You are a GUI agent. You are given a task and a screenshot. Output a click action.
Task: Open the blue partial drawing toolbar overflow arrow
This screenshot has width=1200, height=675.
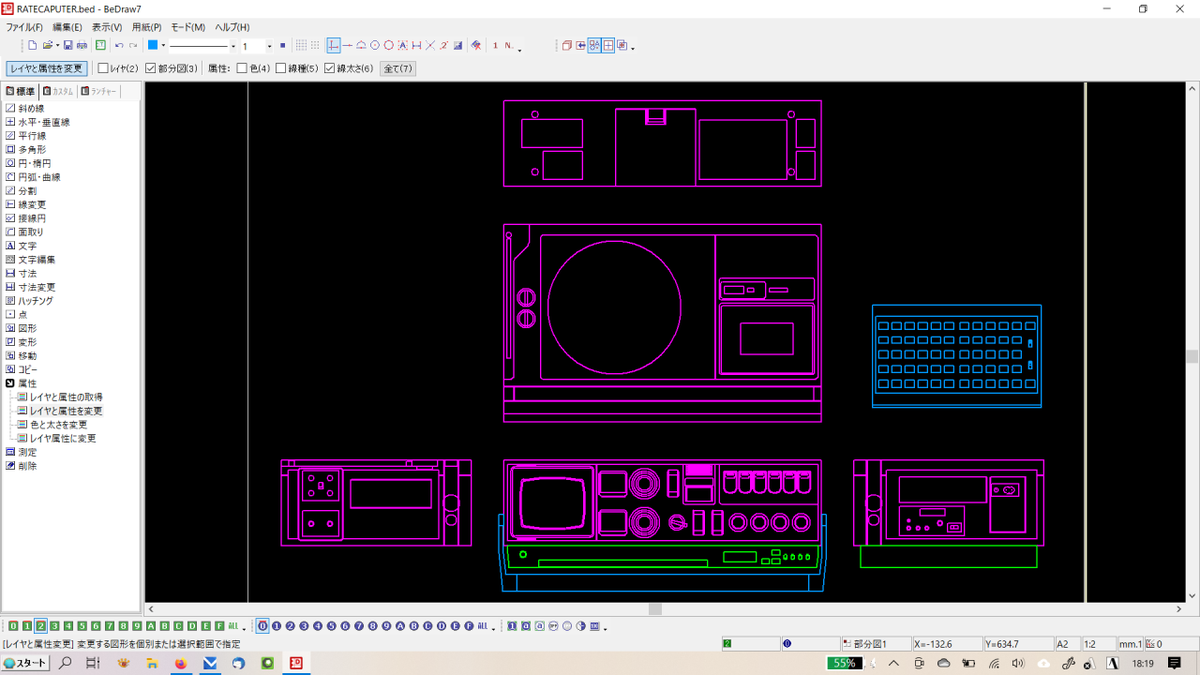tap(494, 628)
